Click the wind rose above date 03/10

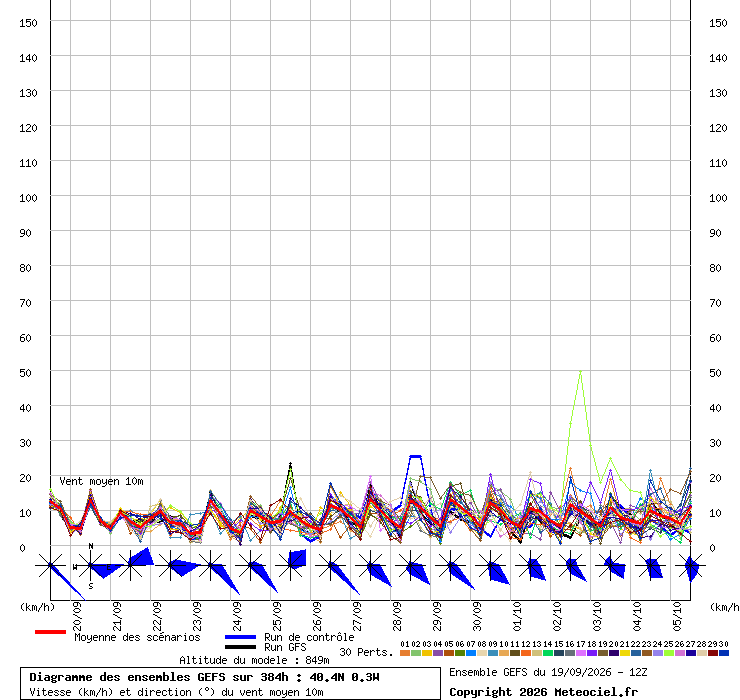[611, 565]
